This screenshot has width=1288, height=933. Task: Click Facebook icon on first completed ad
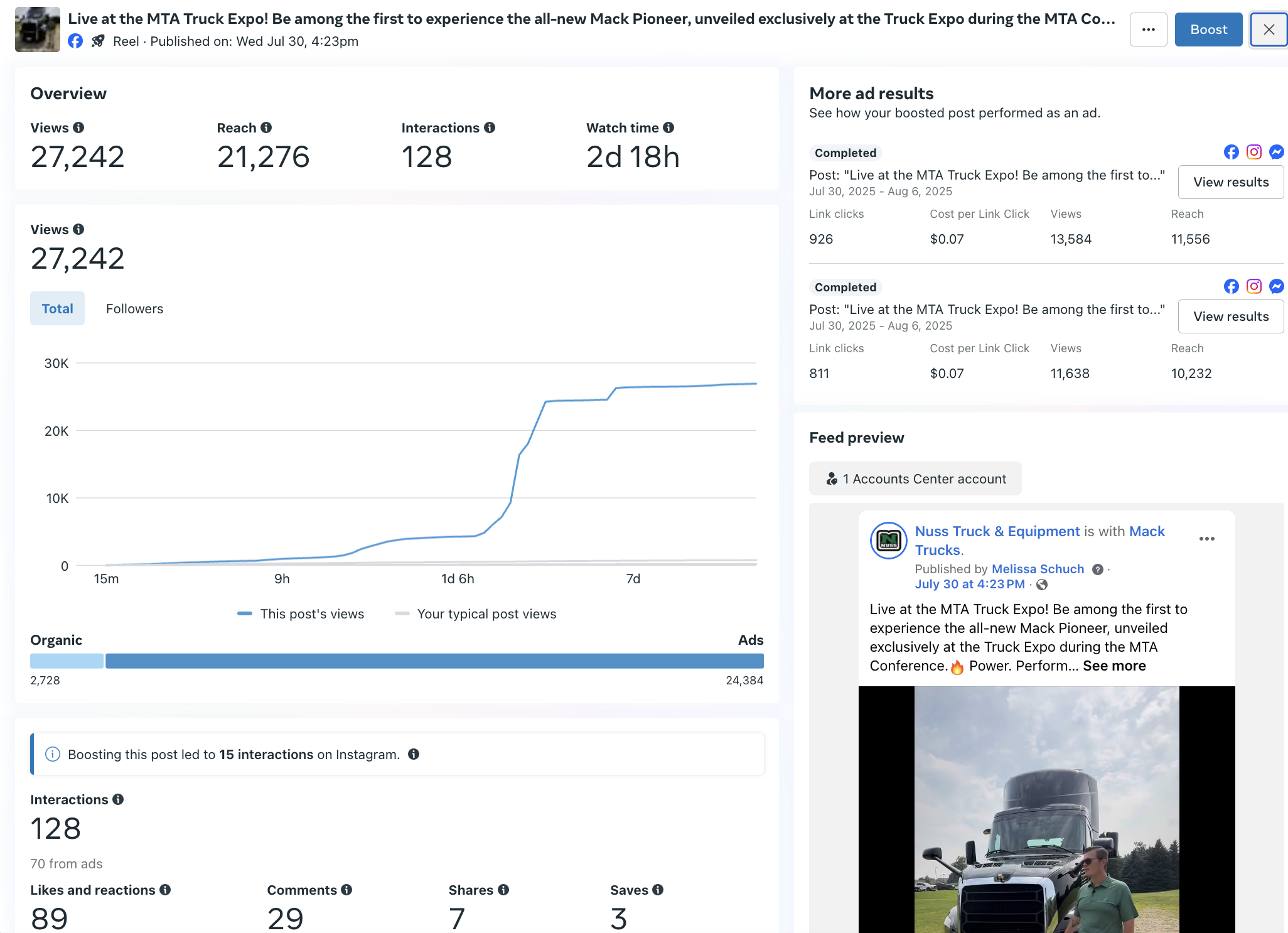pos(1232,152)
